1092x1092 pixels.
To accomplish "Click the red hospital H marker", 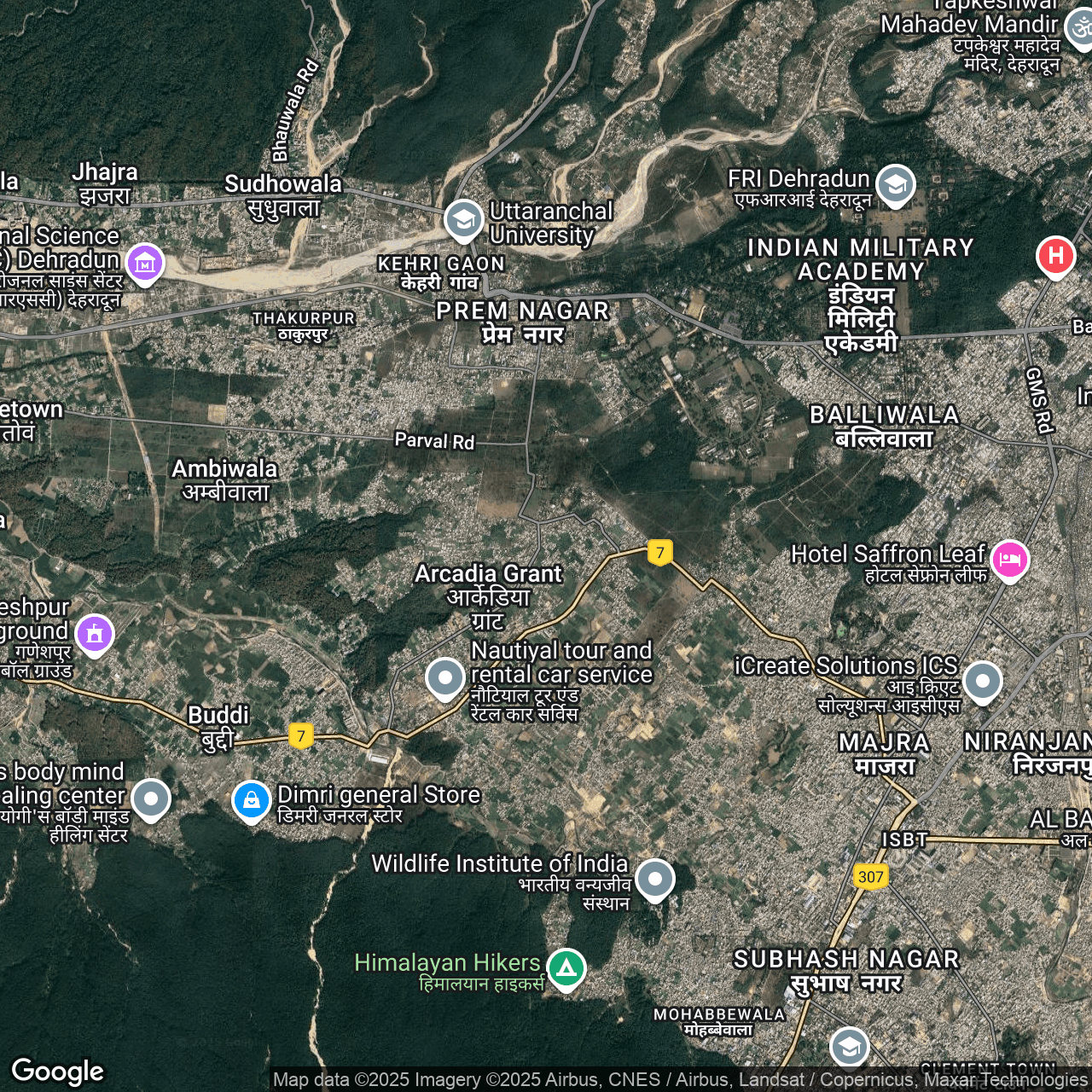I will [1055, 256].
